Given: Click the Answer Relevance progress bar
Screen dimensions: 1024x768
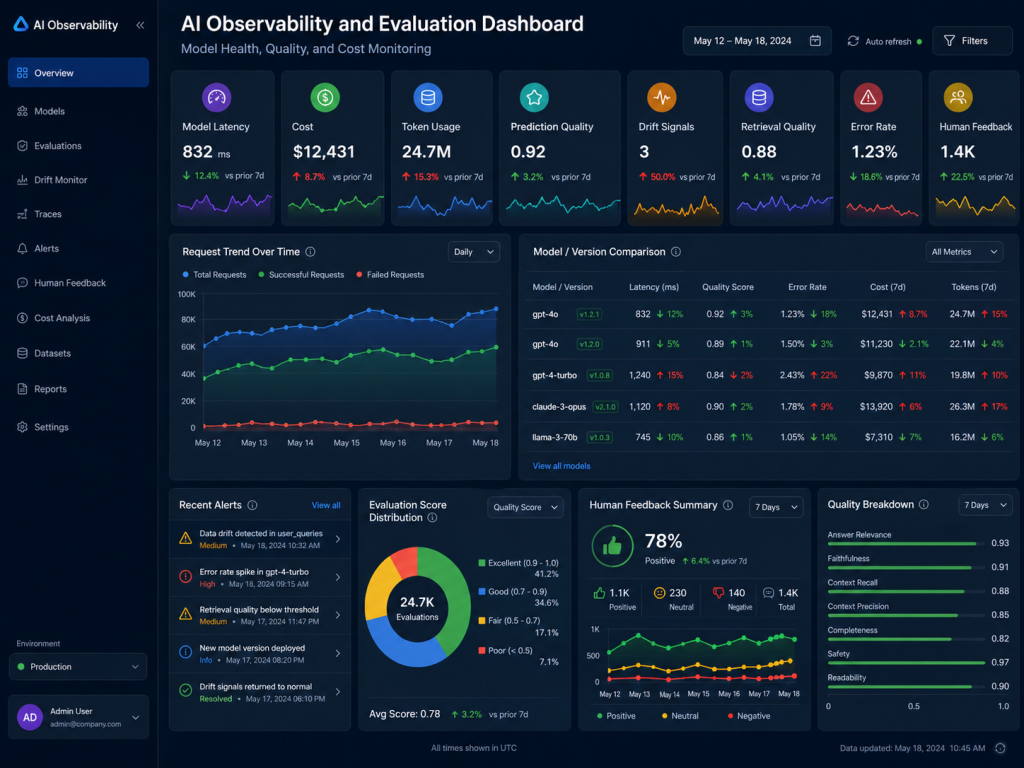Looking at the screenshot, I should (x=906, y=543).
